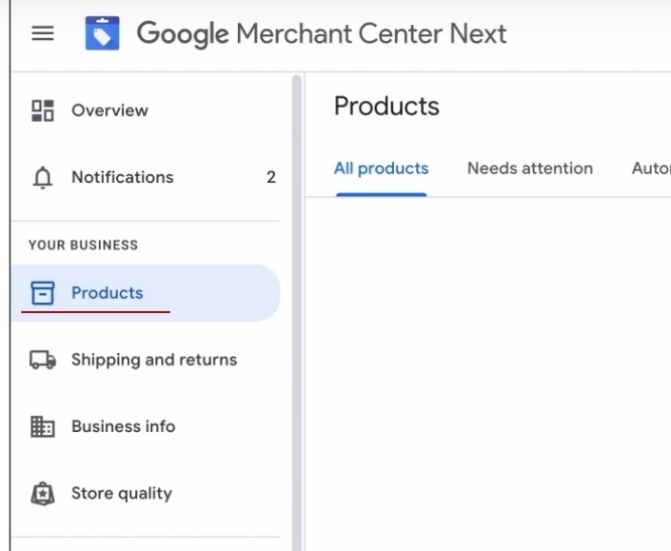Open the Needs attention tab
Image resolution: width=671 pixels, height=551 pixels.
530,168
